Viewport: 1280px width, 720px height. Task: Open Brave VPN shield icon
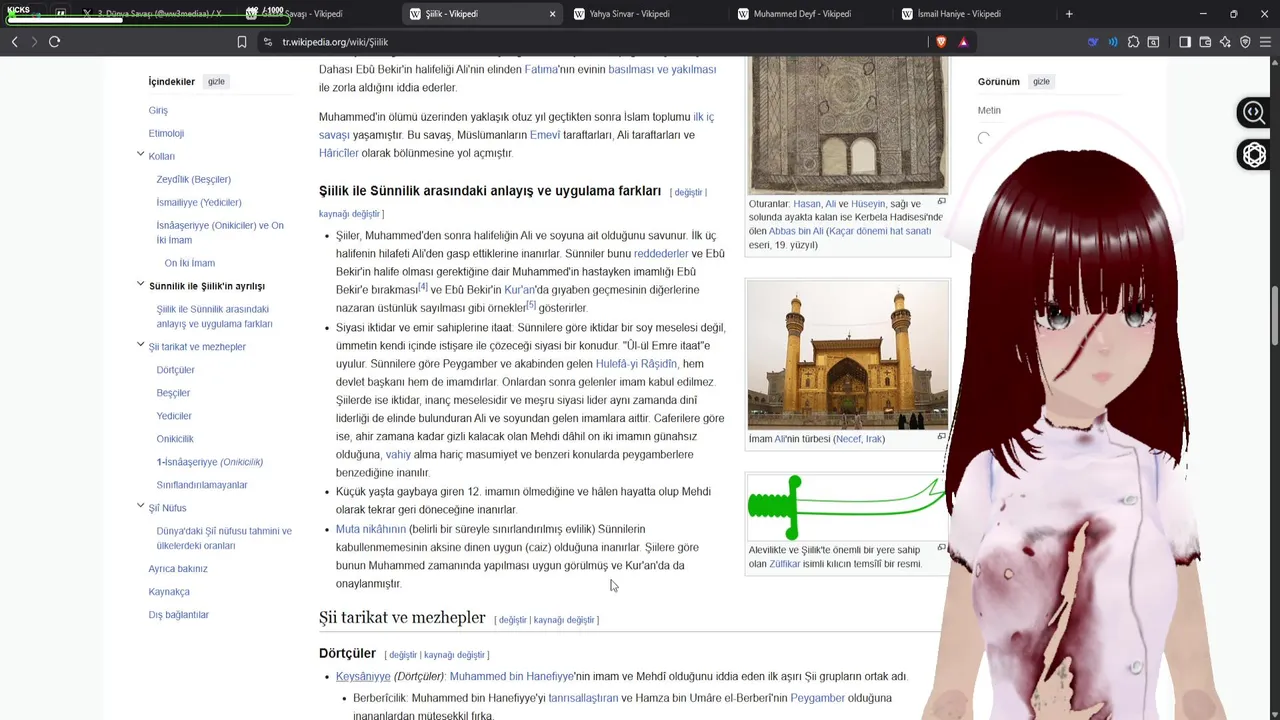[1245, 42]
